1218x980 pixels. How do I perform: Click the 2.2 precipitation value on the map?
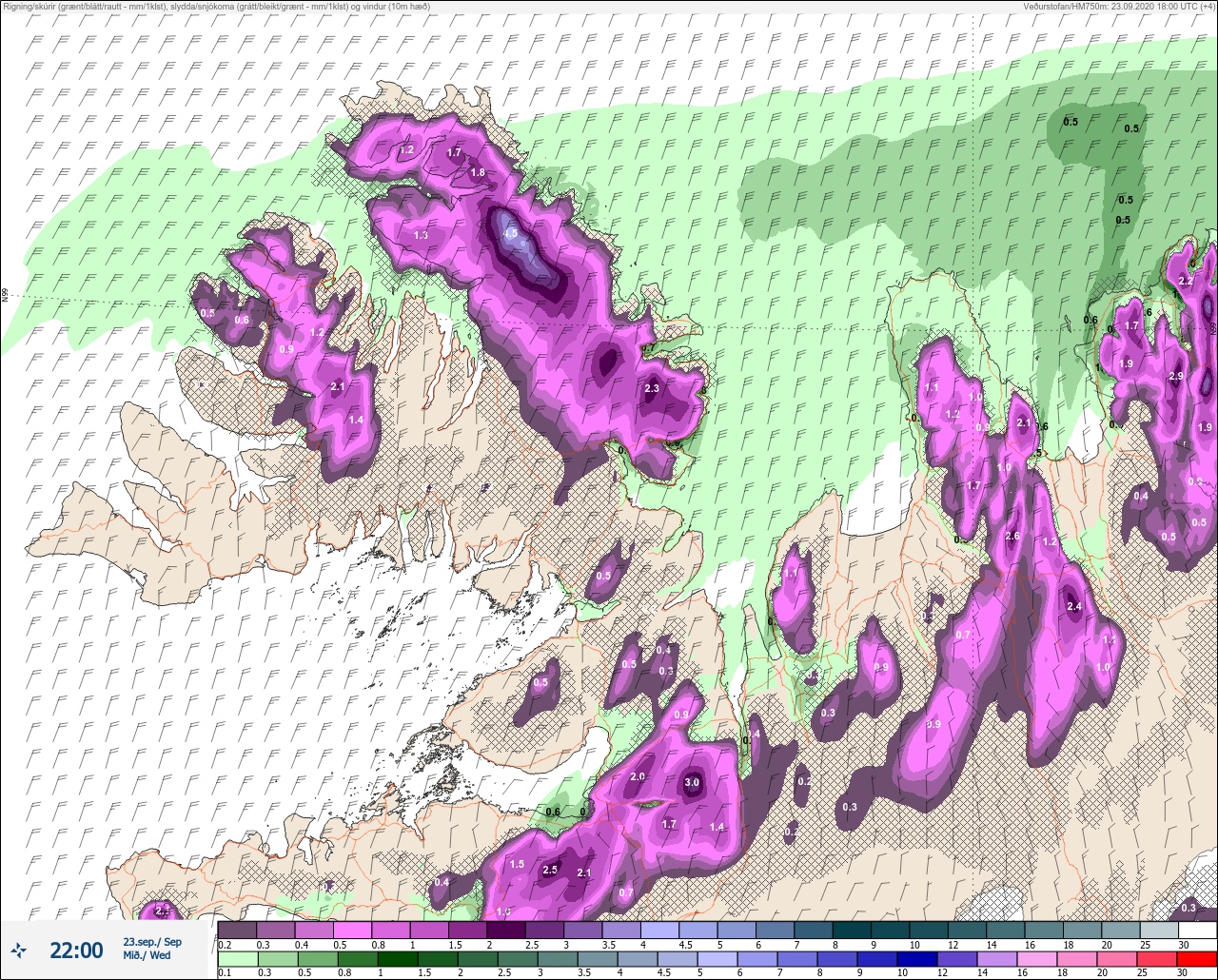1186,282
